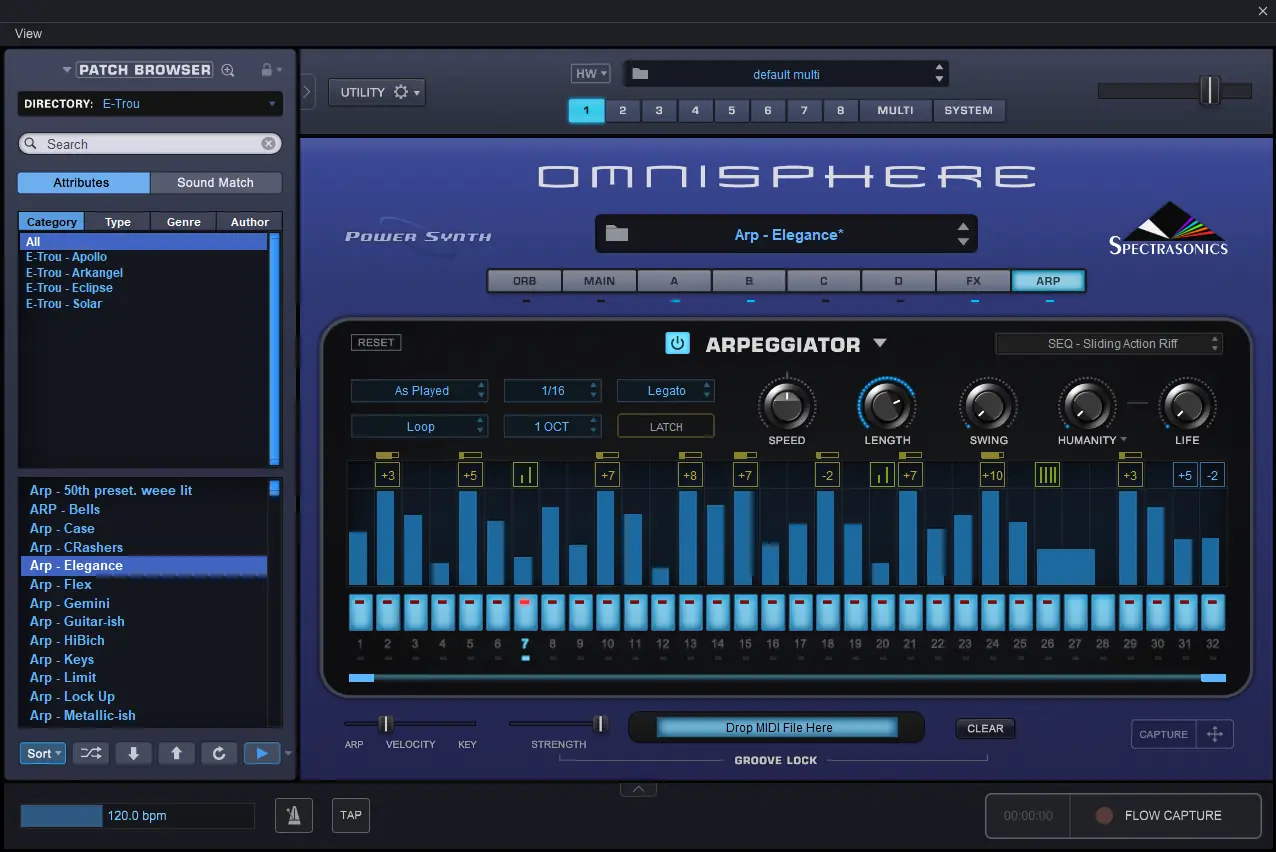
Task: Click the Utility gear icon
Action: point(401,92)
